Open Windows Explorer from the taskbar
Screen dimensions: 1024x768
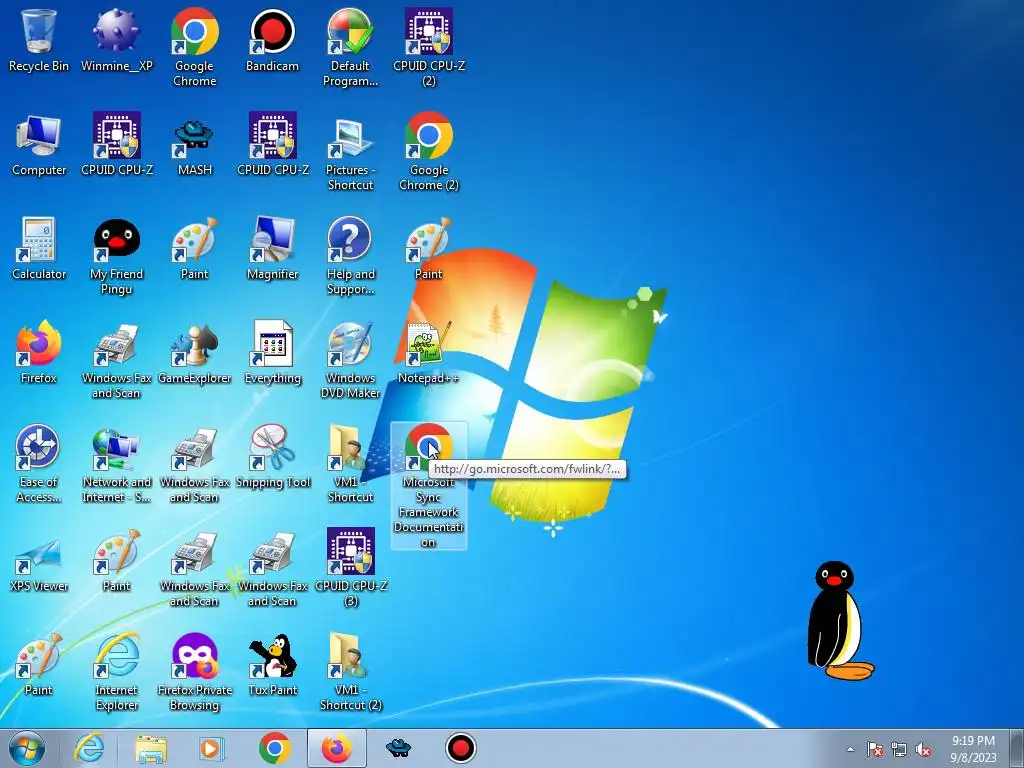151,748
